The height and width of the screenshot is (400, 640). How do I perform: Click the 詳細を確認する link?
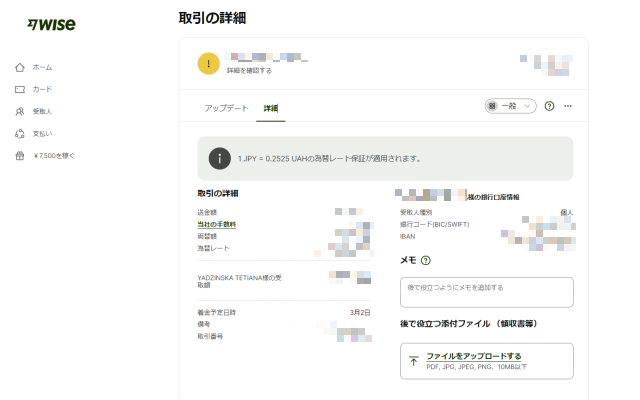pos(249,71)
